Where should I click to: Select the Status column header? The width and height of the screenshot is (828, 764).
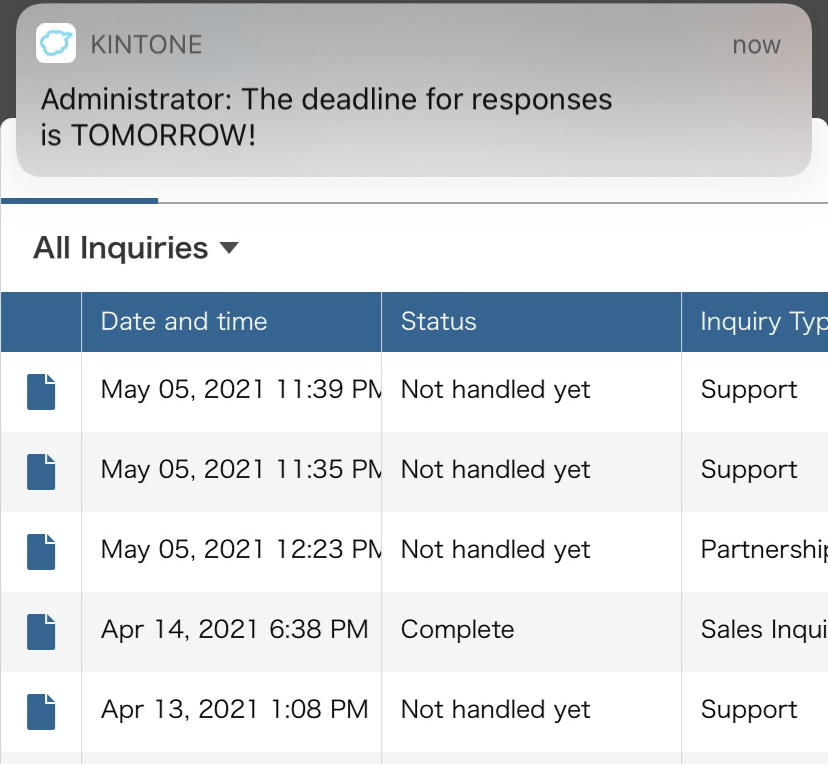[x=439, y=322]
